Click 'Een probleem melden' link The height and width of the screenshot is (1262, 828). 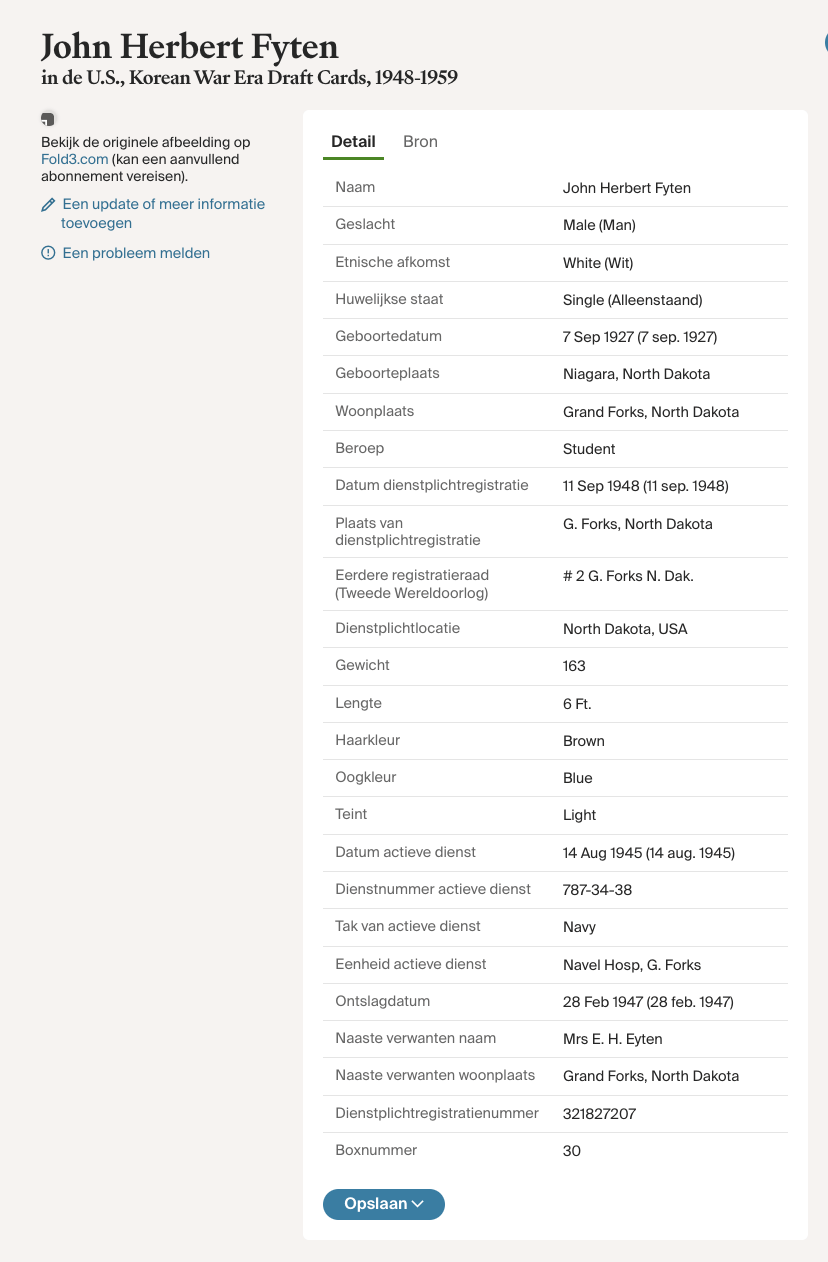click(136, 253)
